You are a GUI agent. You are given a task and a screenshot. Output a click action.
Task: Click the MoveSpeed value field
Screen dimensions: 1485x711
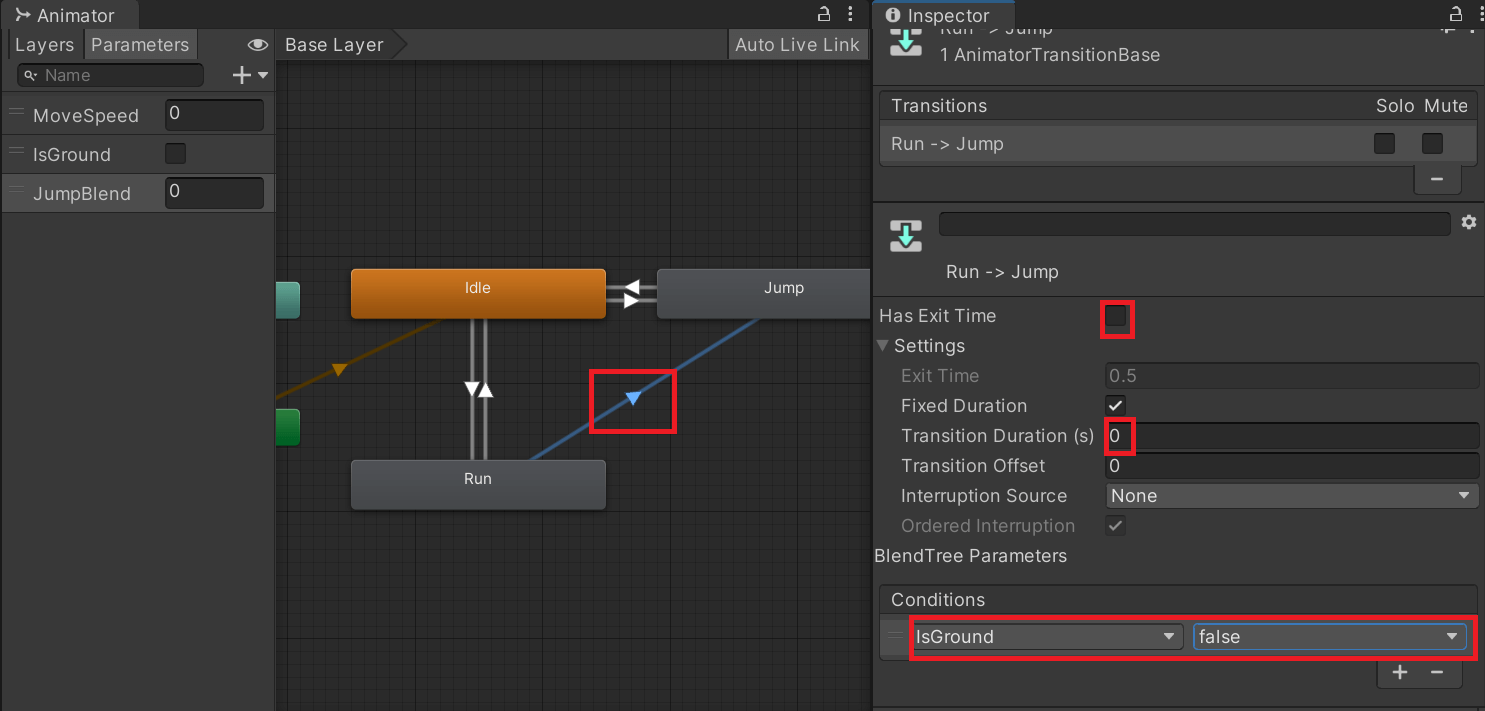[x=214, y=114]
